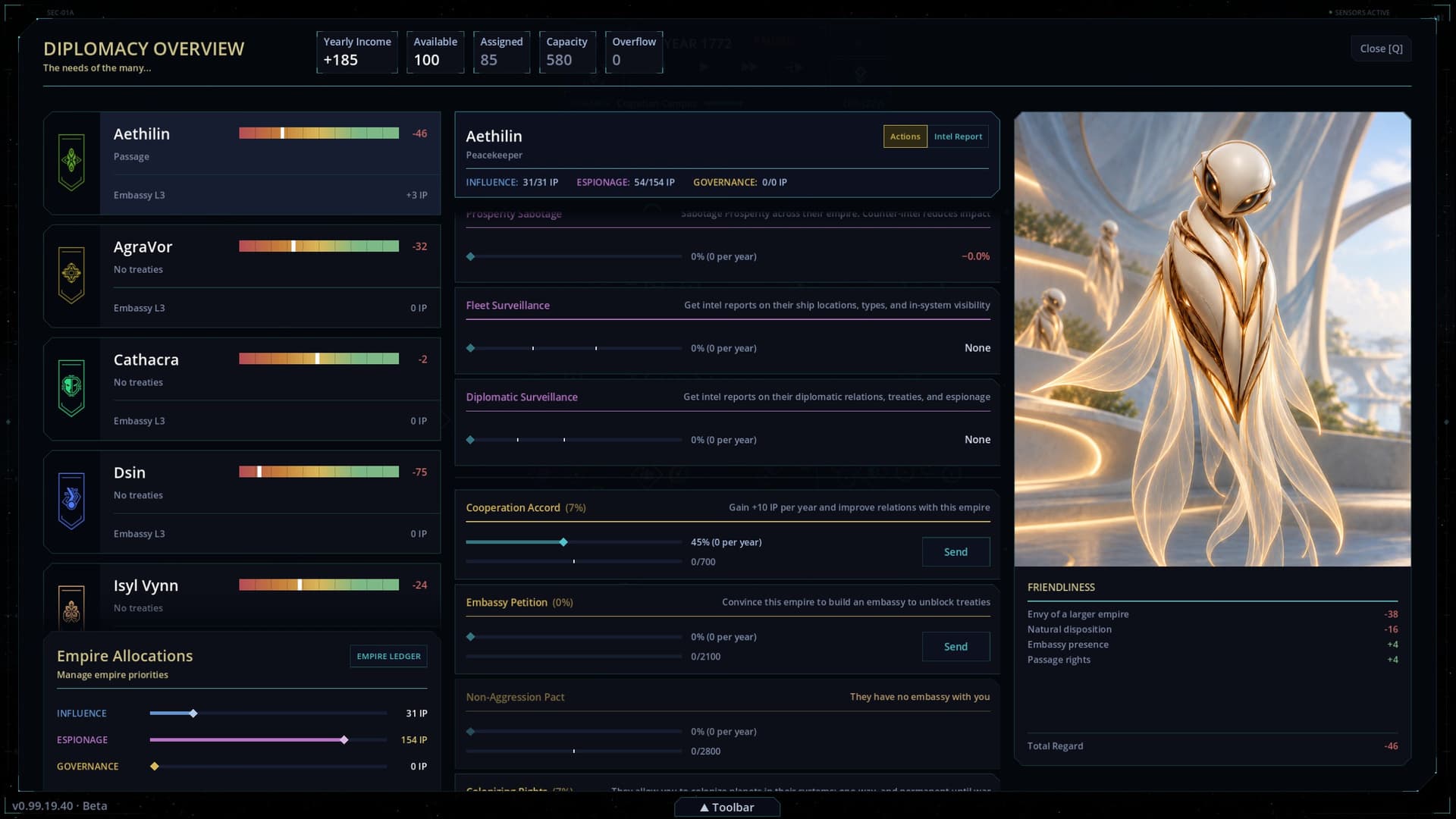Select the Isyl Vynn banner emblem

[71, 607]
